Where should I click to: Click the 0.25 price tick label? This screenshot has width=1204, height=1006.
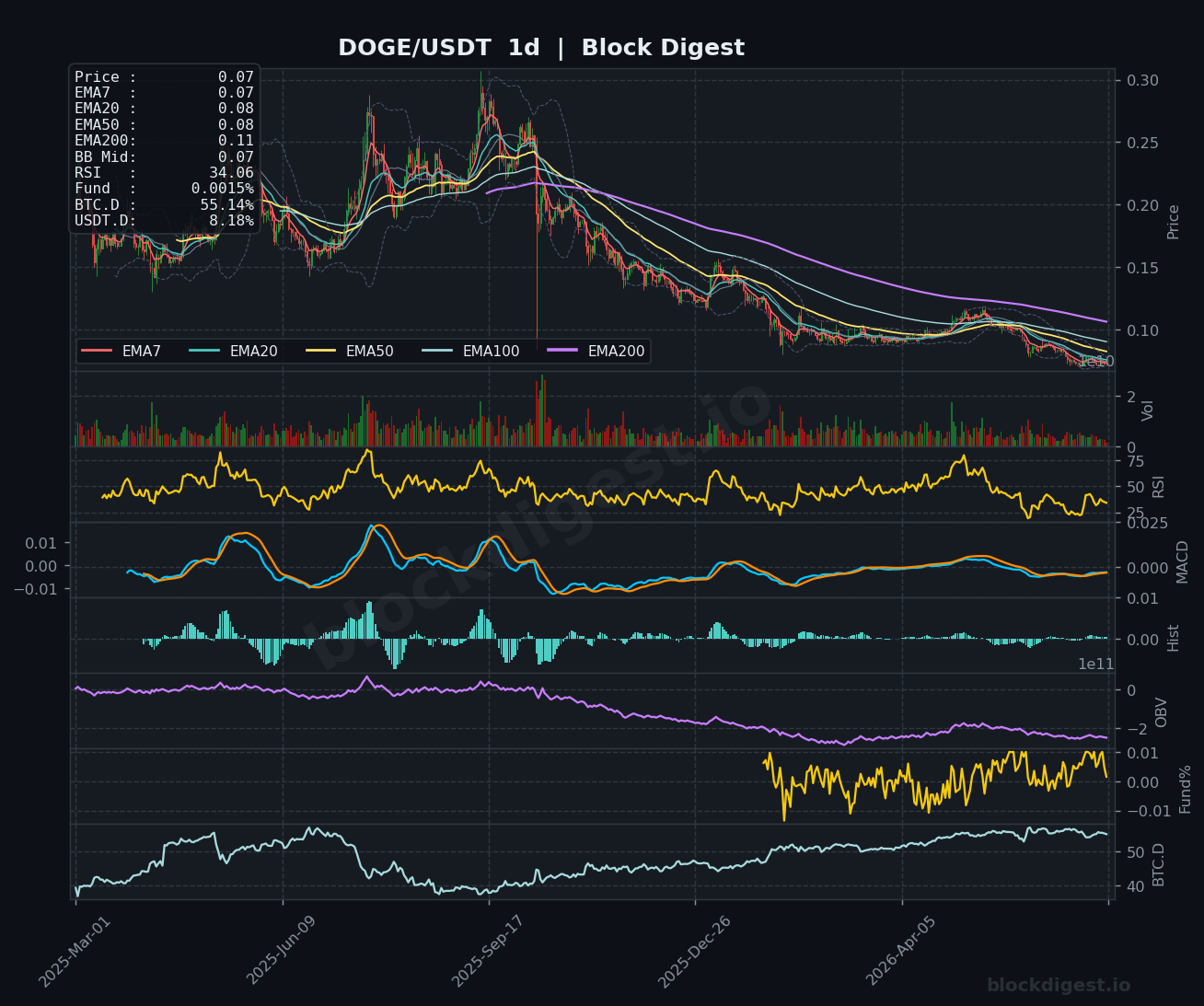1142,144
